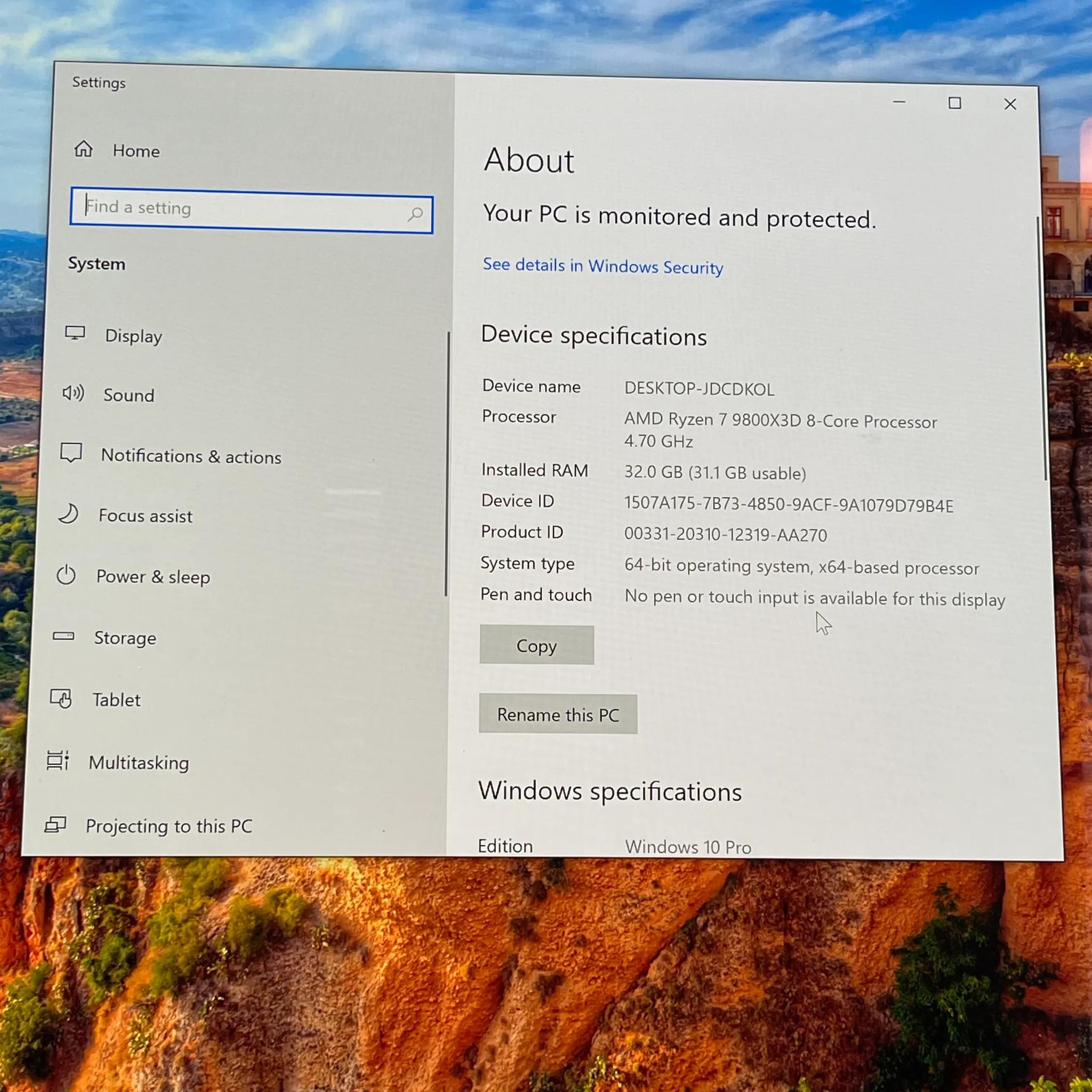
Task: Click the 64-bit operating system text
Action: (x=801, y=567)
